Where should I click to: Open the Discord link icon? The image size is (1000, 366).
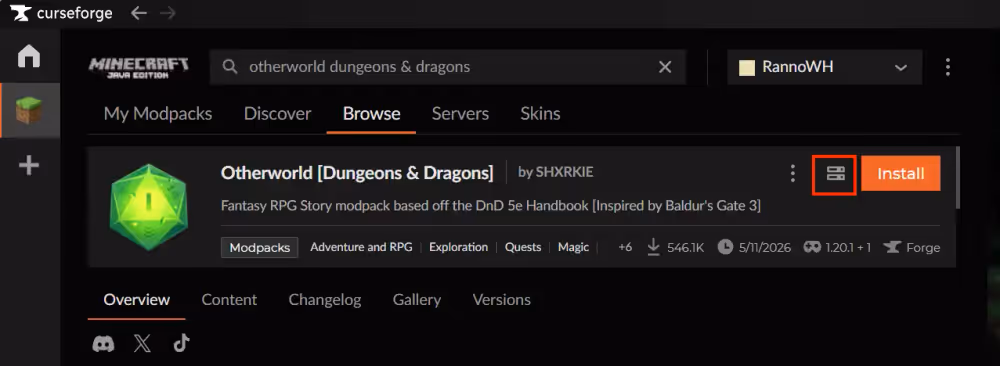[103, 344]
